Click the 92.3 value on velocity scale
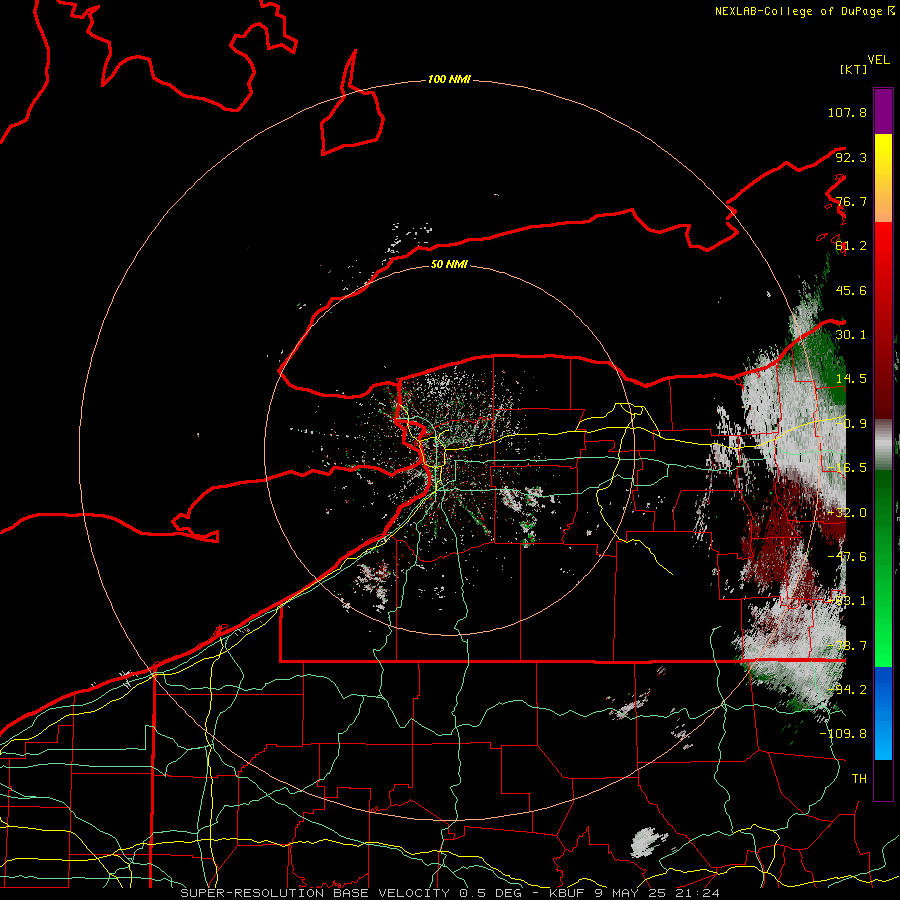Image resolution: width=900 pixels, height=900 pixels. [851, 157]
